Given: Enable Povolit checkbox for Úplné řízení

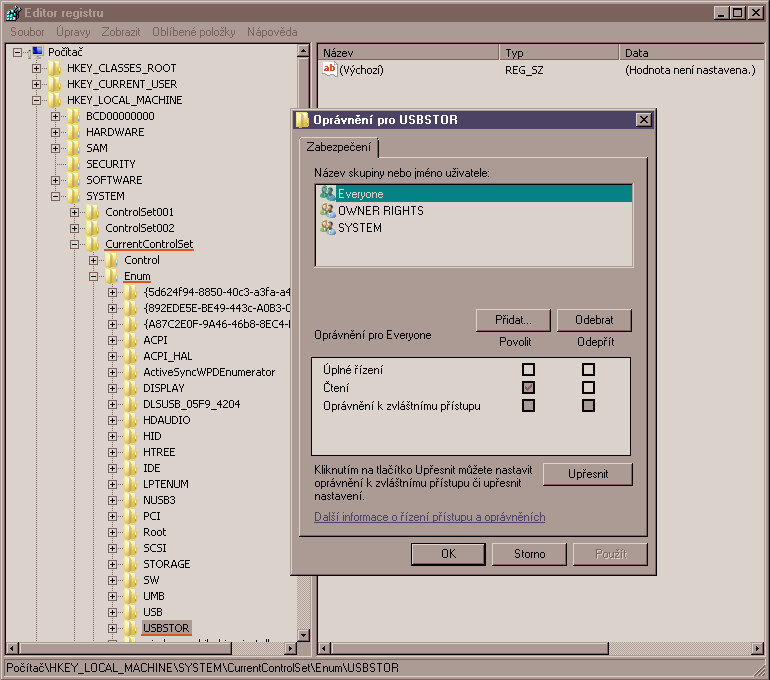Looking at the screenshot, I should [x=528, y=370].
